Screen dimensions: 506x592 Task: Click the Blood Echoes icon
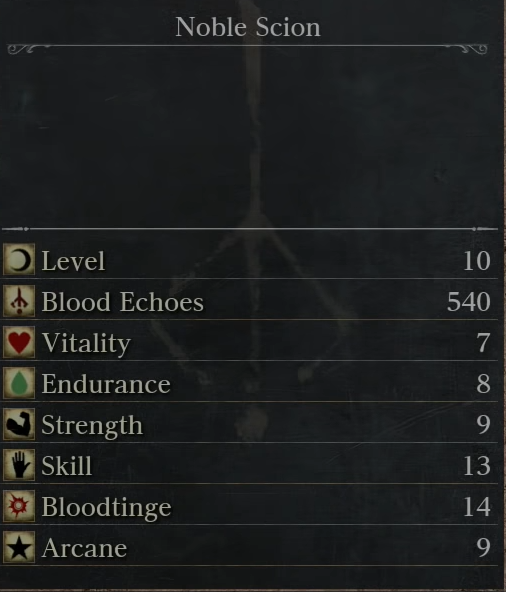[x=19, y=301]
